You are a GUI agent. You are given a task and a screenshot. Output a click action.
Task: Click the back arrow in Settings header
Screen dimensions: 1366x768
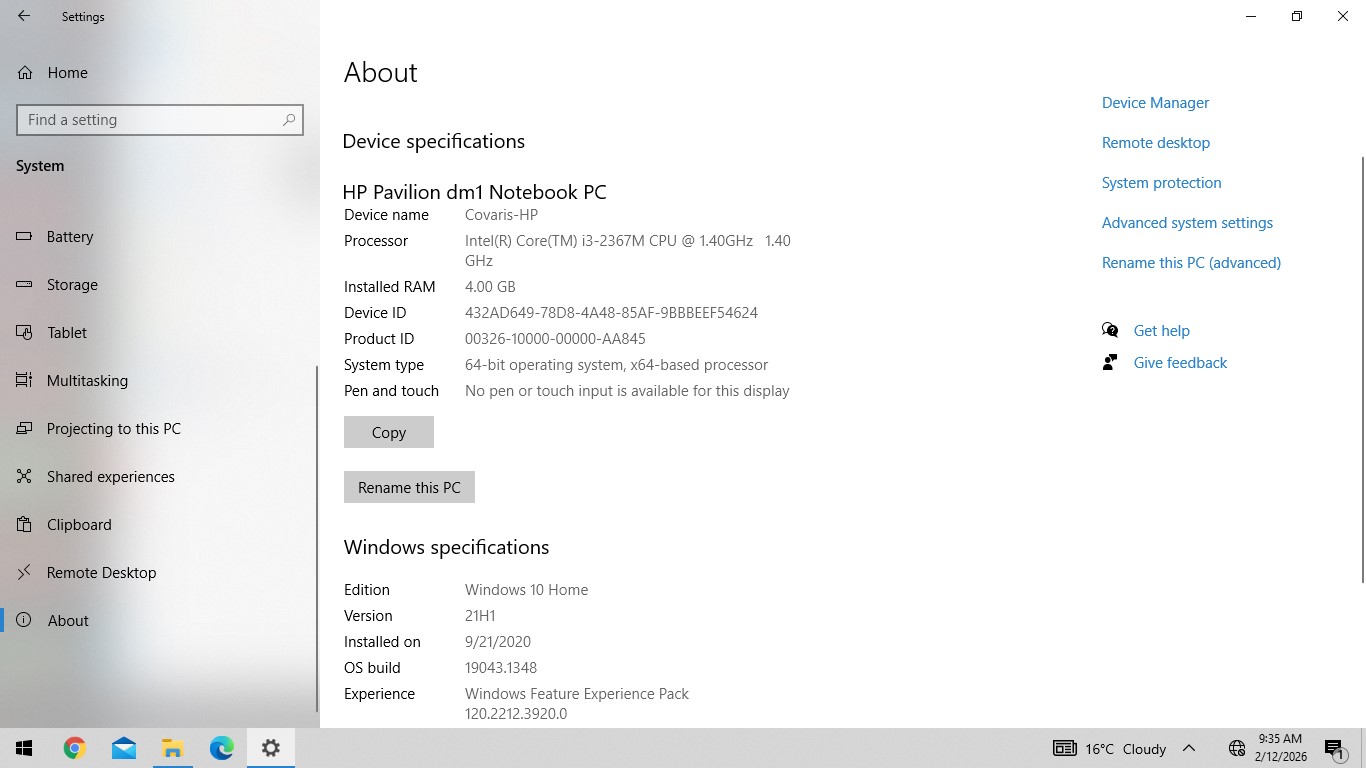[24, 16]
